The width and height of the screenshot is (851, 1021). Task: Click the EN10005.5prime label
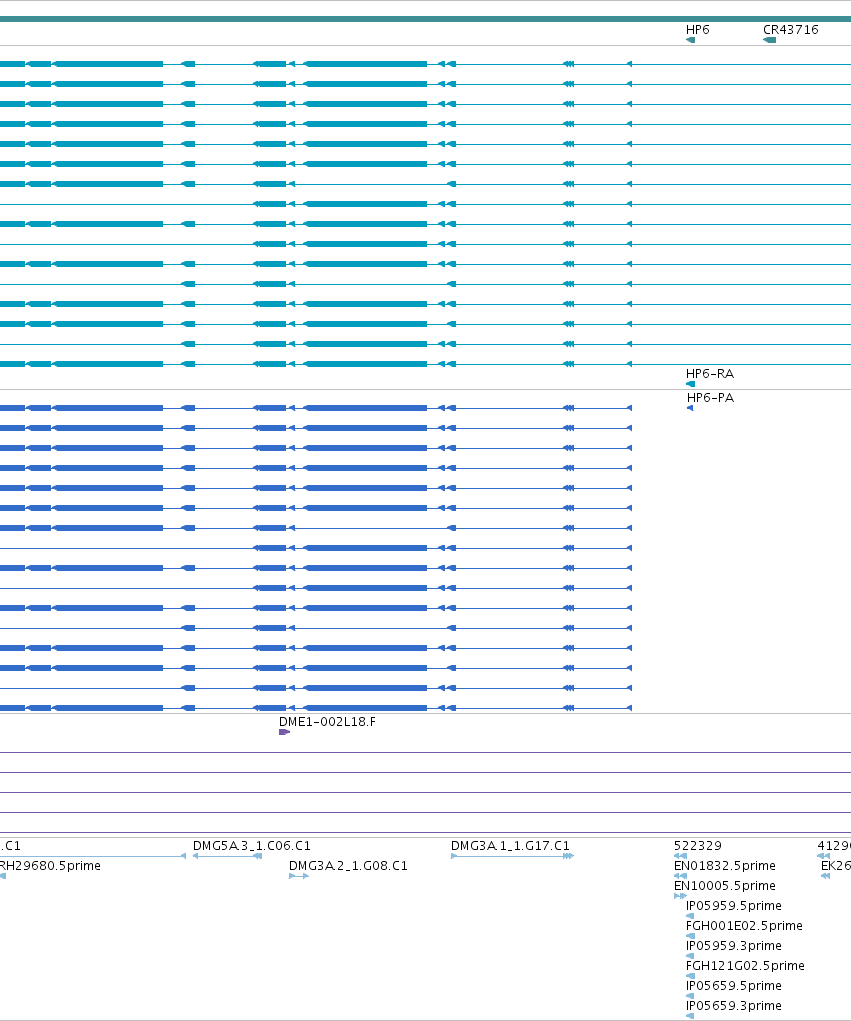coord(725,886)
